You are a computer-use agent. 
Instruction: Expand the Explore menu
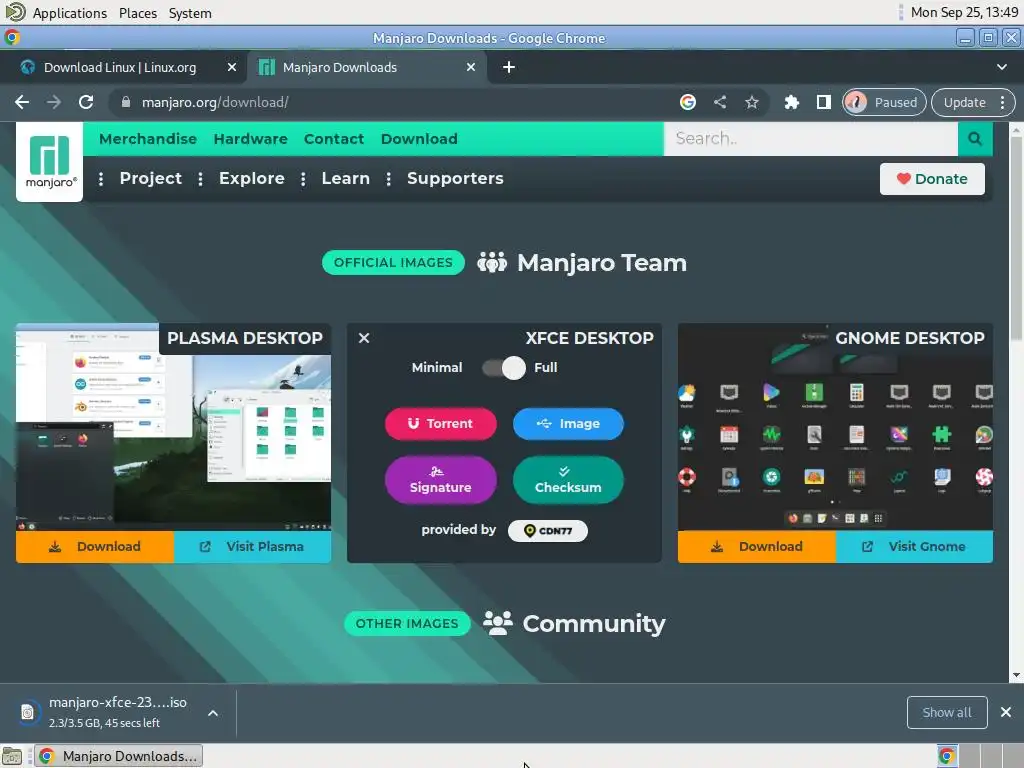pos(251,178)
